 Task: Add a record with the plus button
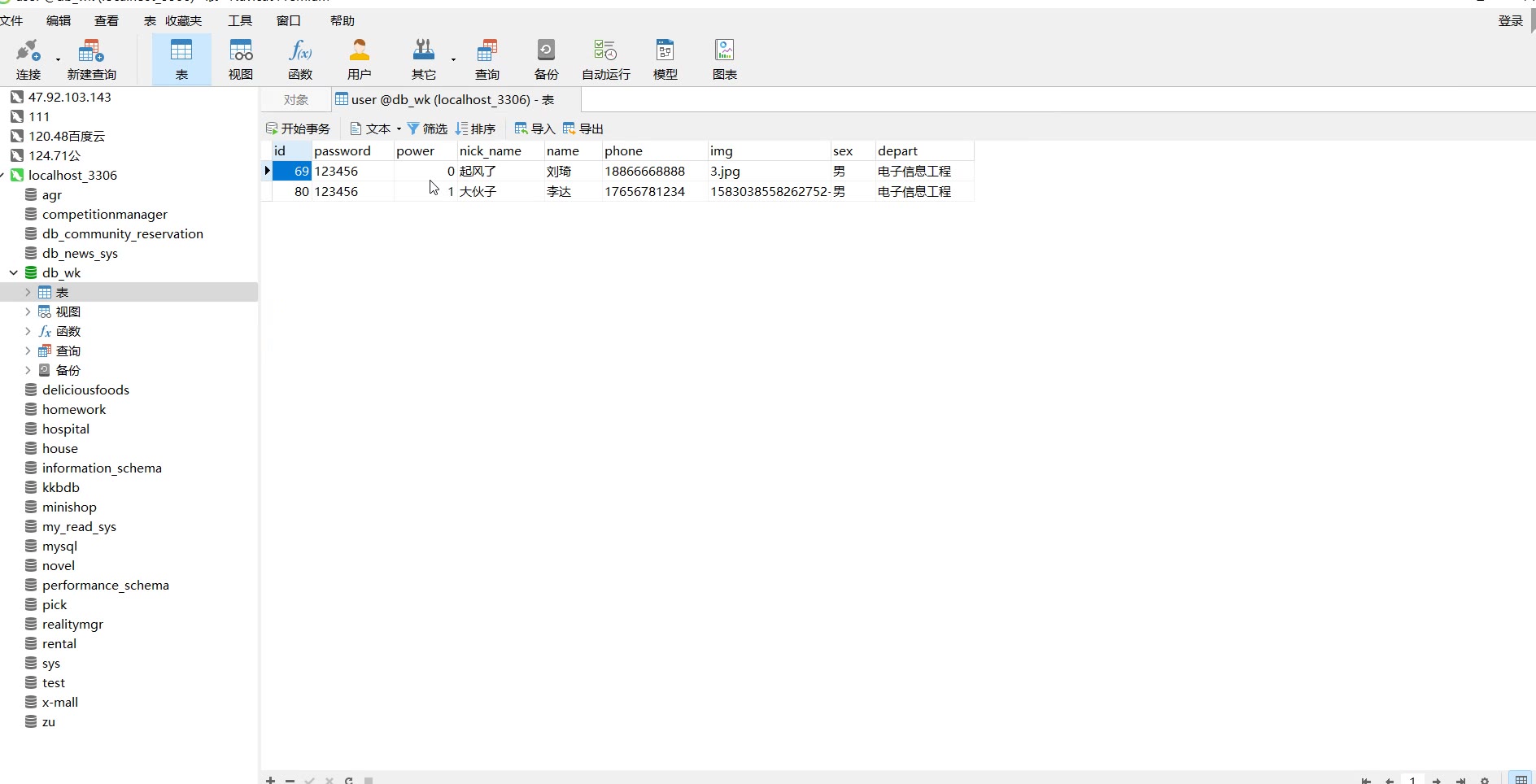270,780
